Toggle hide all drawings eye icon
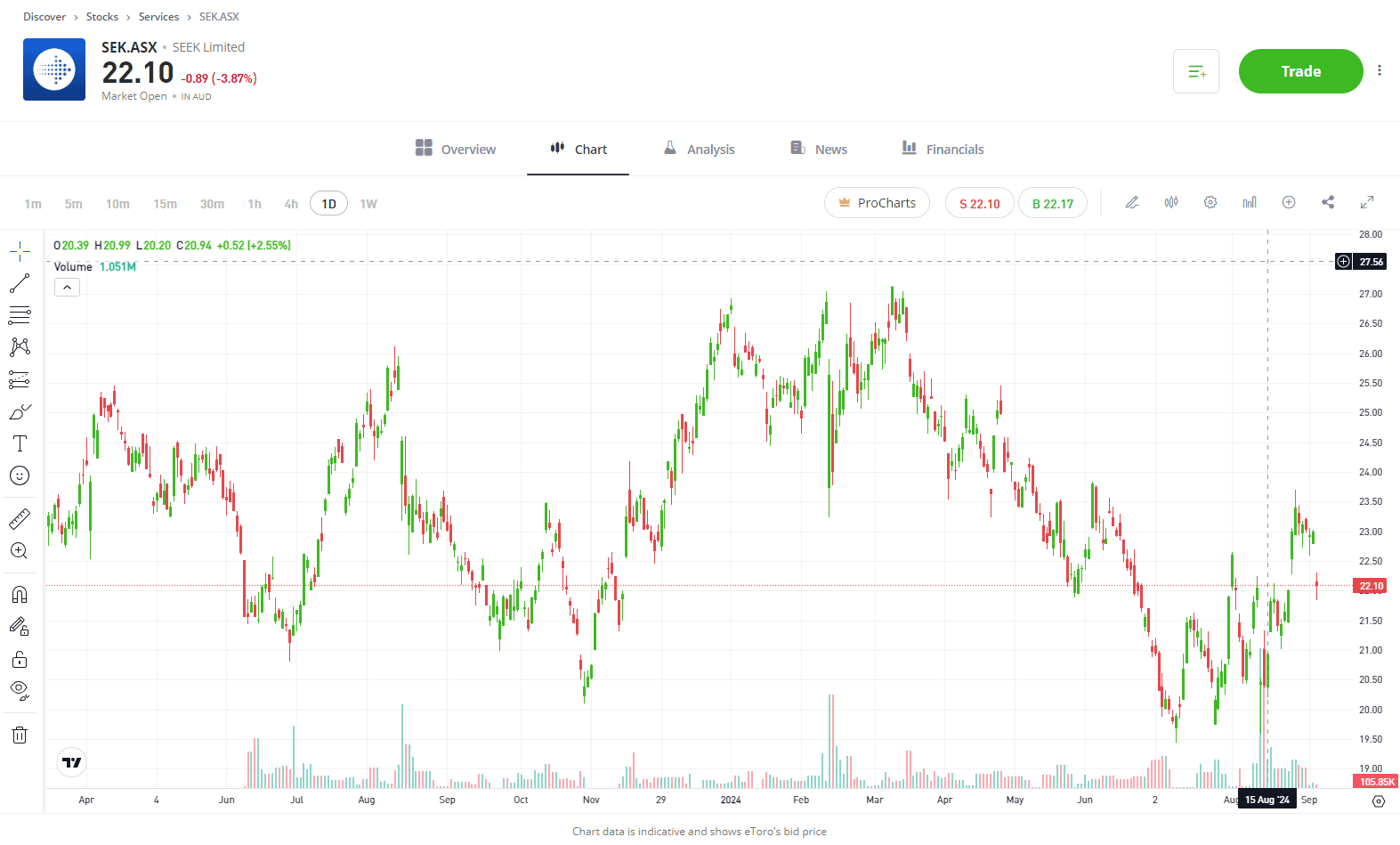This screenshot has width=1400, height=845. [x=20, y=691]
